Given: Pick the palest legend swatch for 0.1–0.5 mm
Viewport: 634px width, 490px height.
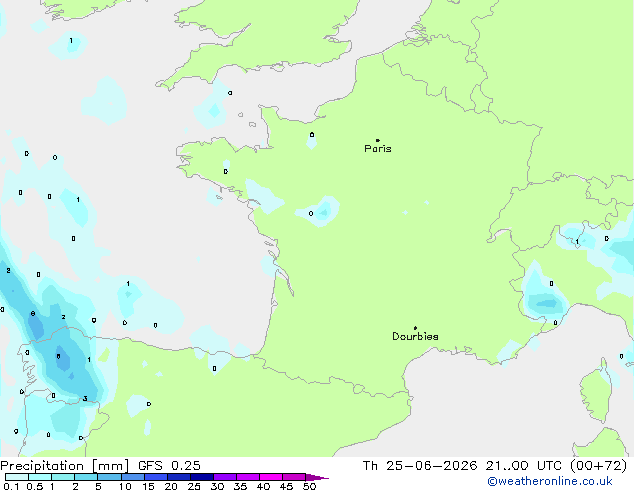Looking at the screenshot, I should [x=17, y=477].
